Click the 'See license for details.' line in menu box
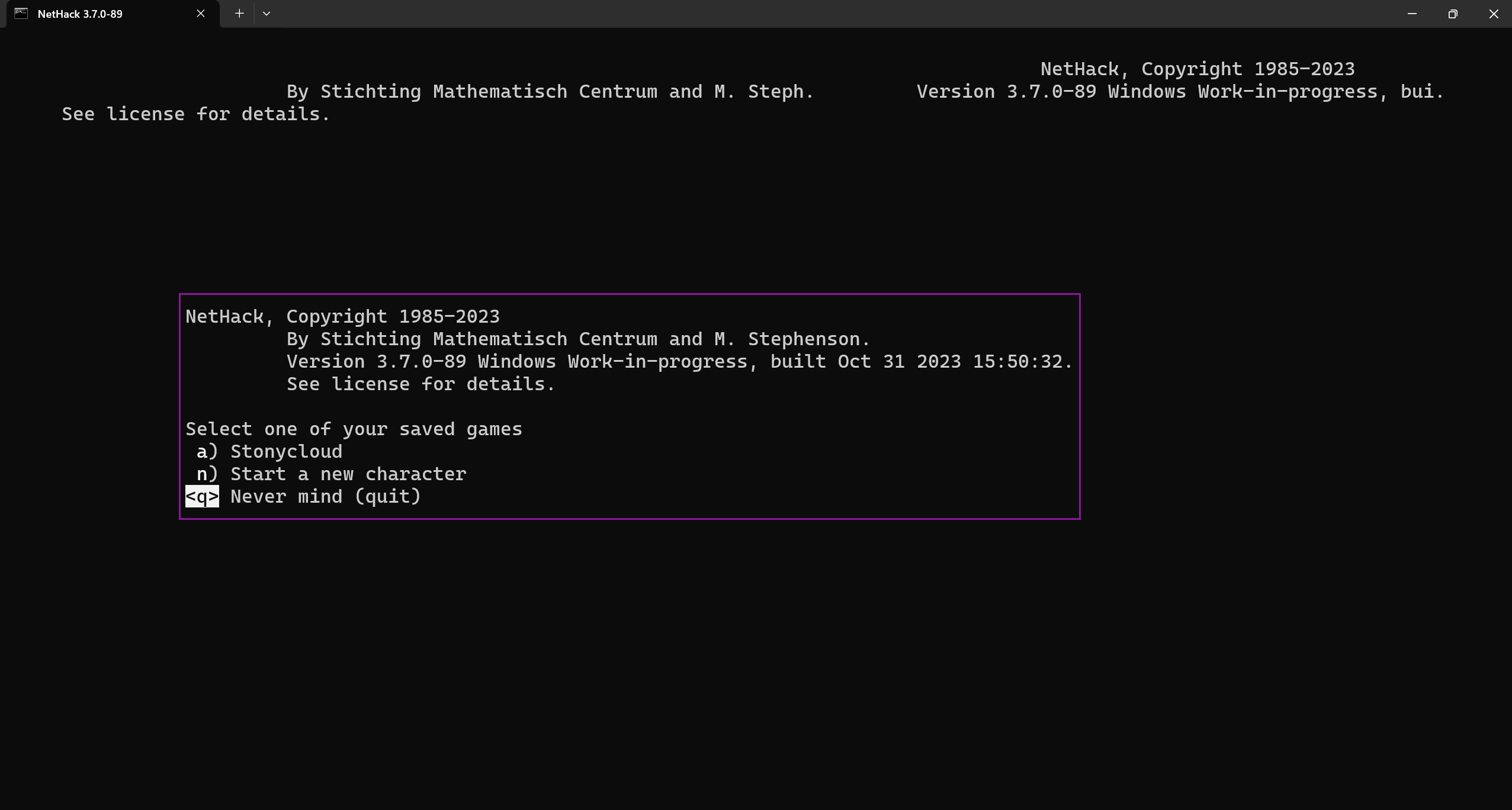 (x=421, y=384)
